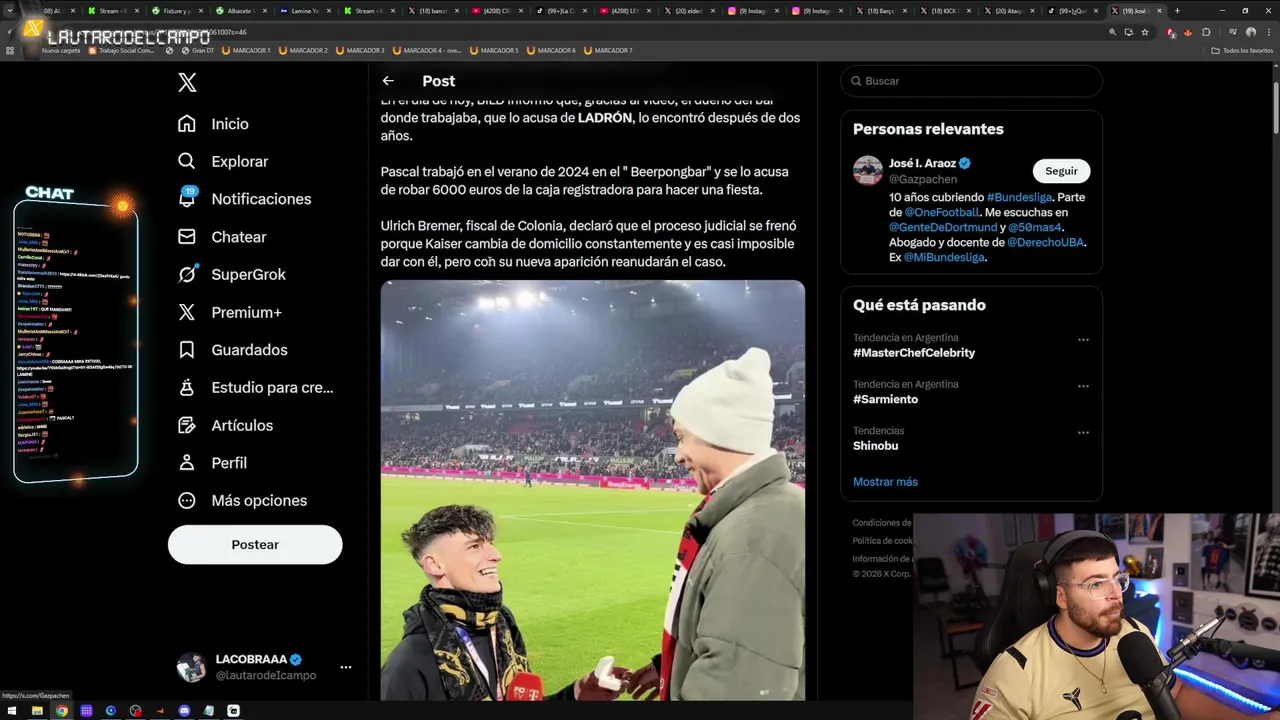Follow José I. Araoz with Seguir

[x=1061, y=171]
